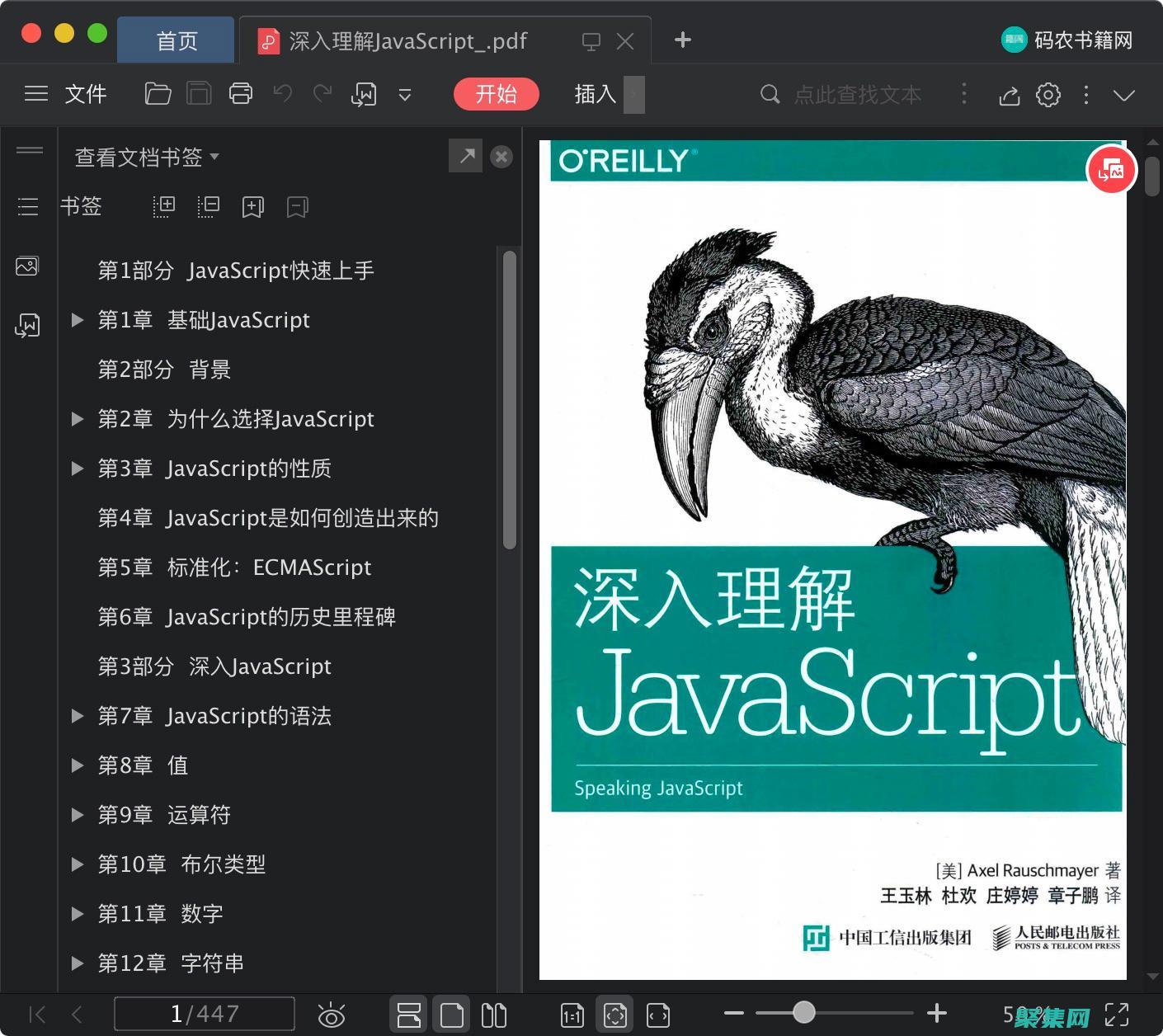Open the 查看文档书签 dropdown

click(x=145, y=157)
